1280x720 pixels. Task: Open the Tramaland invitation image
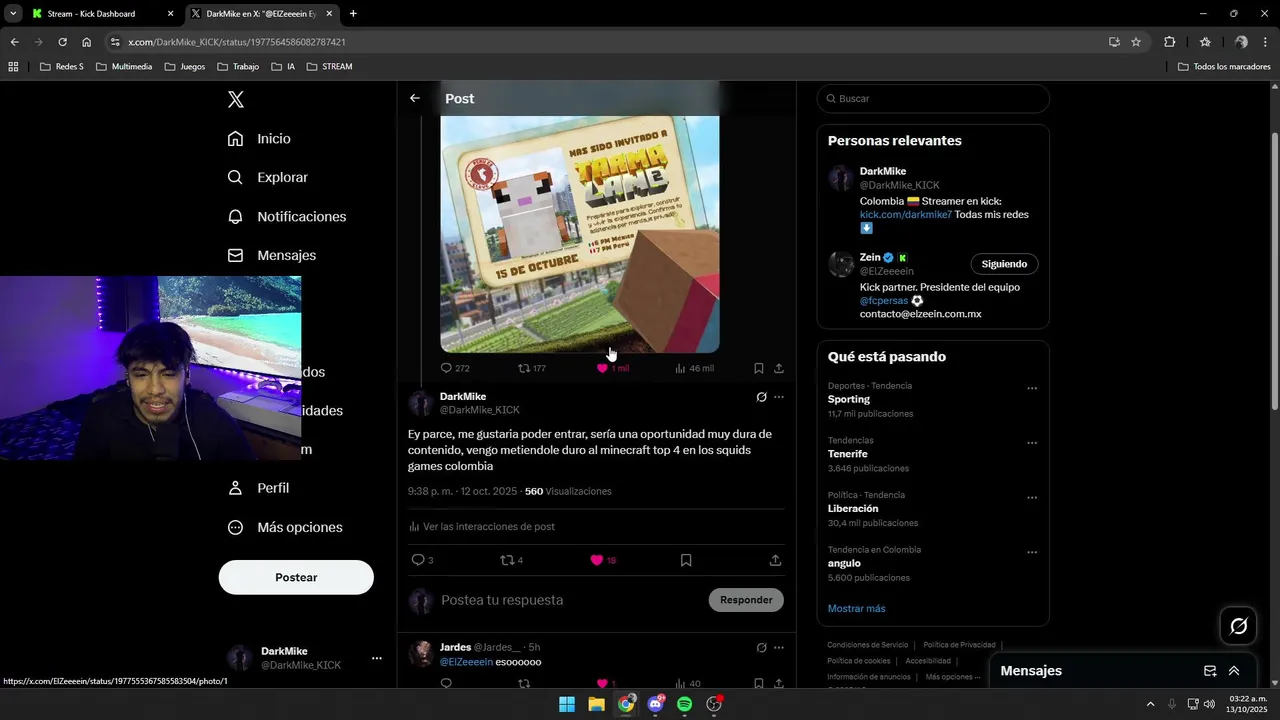[580, 234]
